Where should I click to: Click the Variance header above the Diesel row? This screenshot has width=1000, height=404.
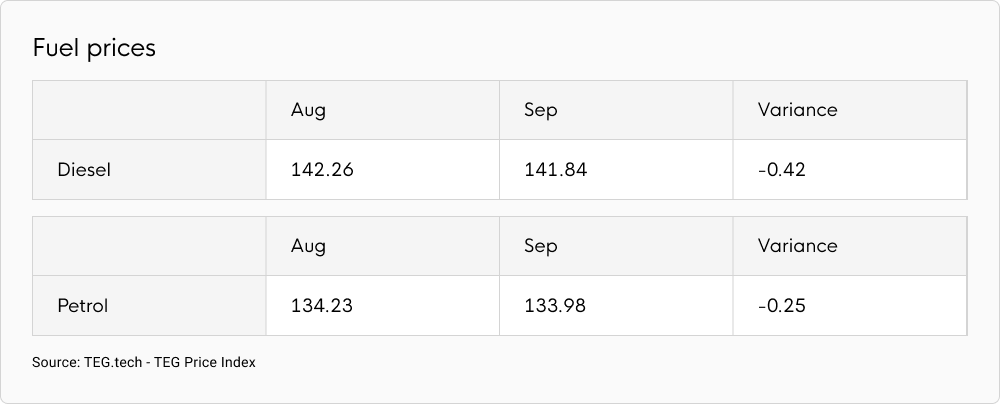tap(797, 110)
